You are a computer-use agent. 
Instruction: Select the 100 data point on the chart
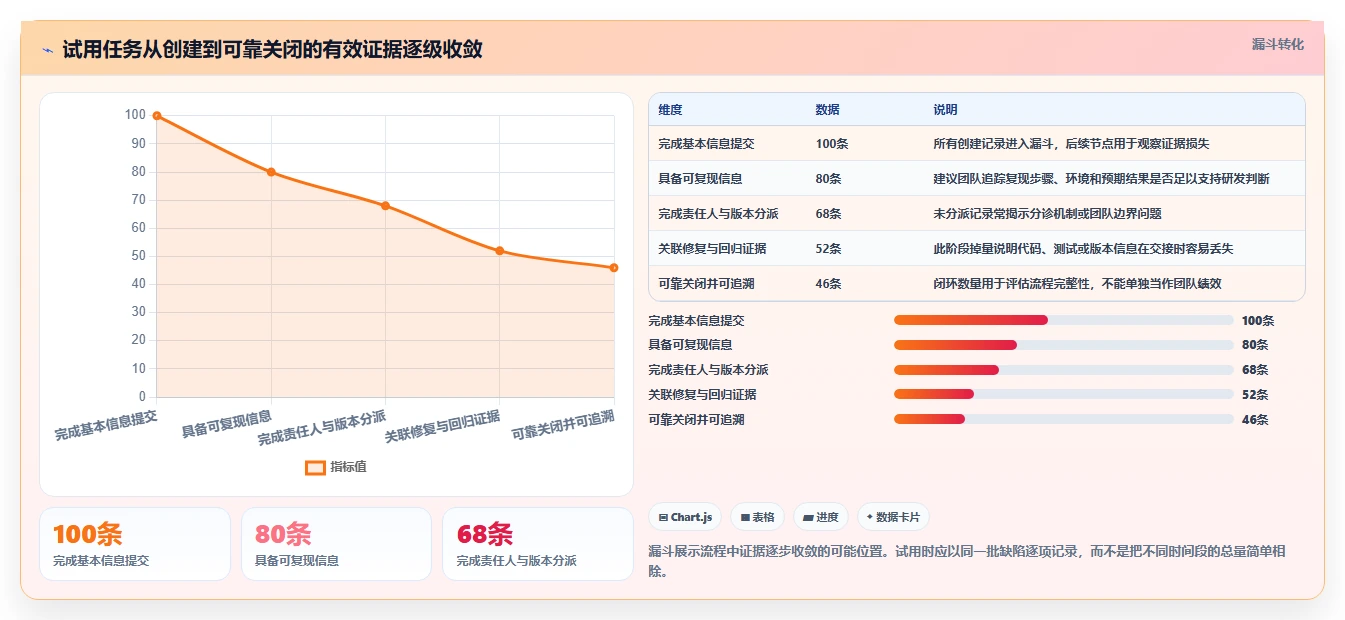click(157, 115)
